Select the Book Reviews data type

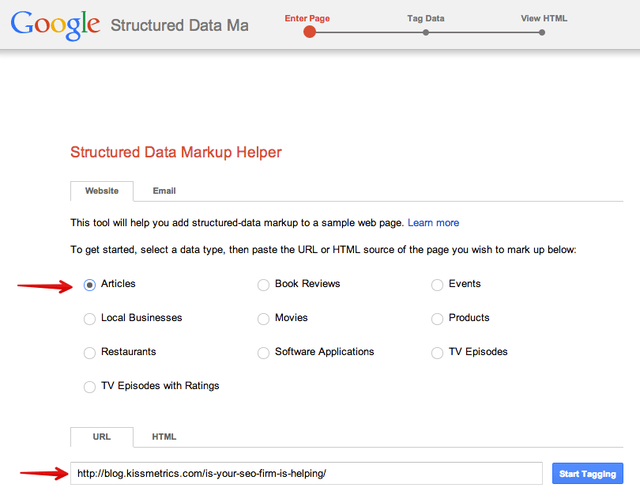tap(264, 285)
